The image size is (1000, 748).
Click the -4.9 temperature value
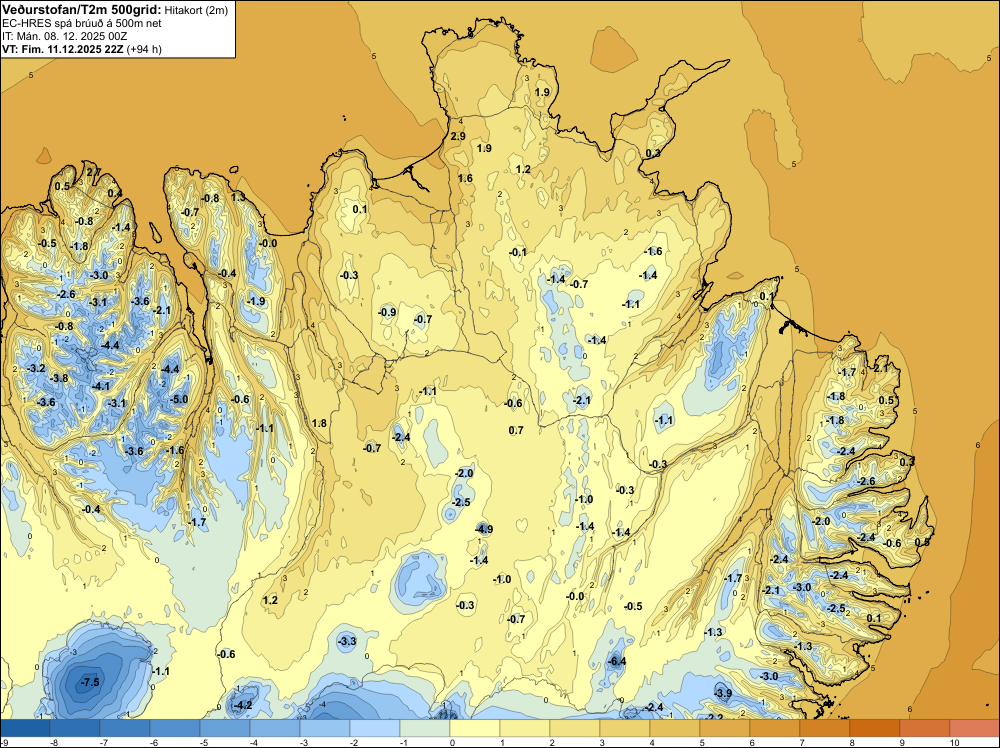(x=484, y=529)
